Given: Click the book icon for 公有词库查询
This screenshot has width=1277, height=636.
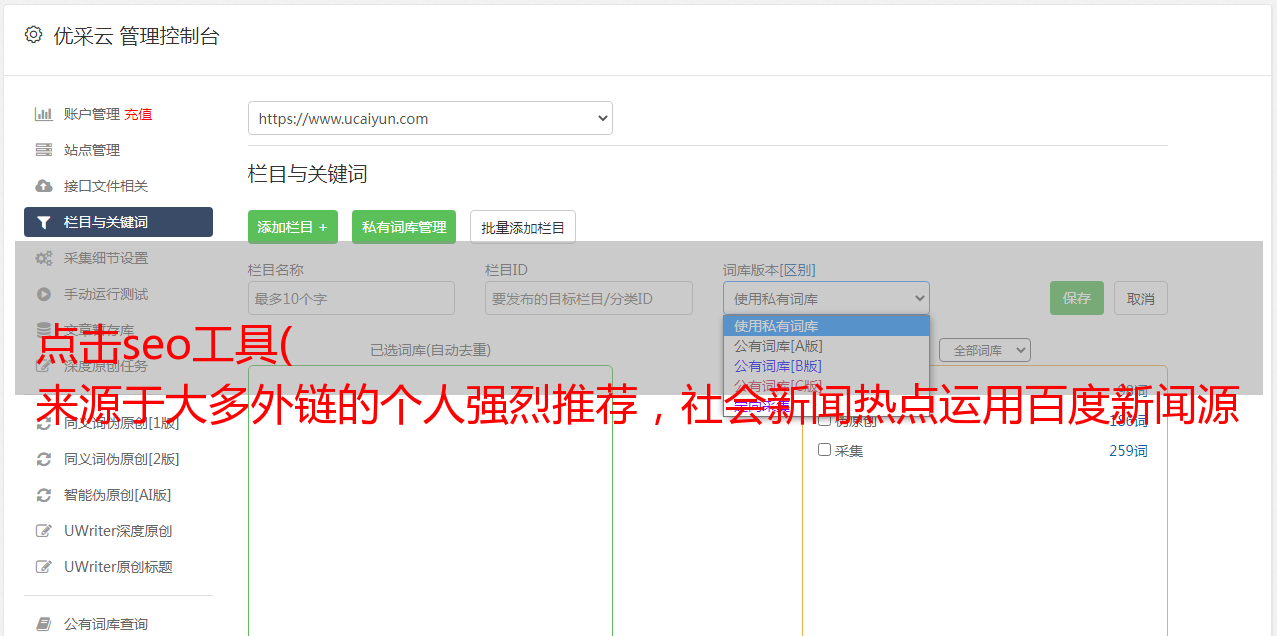Looking at the screenshot, I should pyautogui.click(x=44, y=624).
